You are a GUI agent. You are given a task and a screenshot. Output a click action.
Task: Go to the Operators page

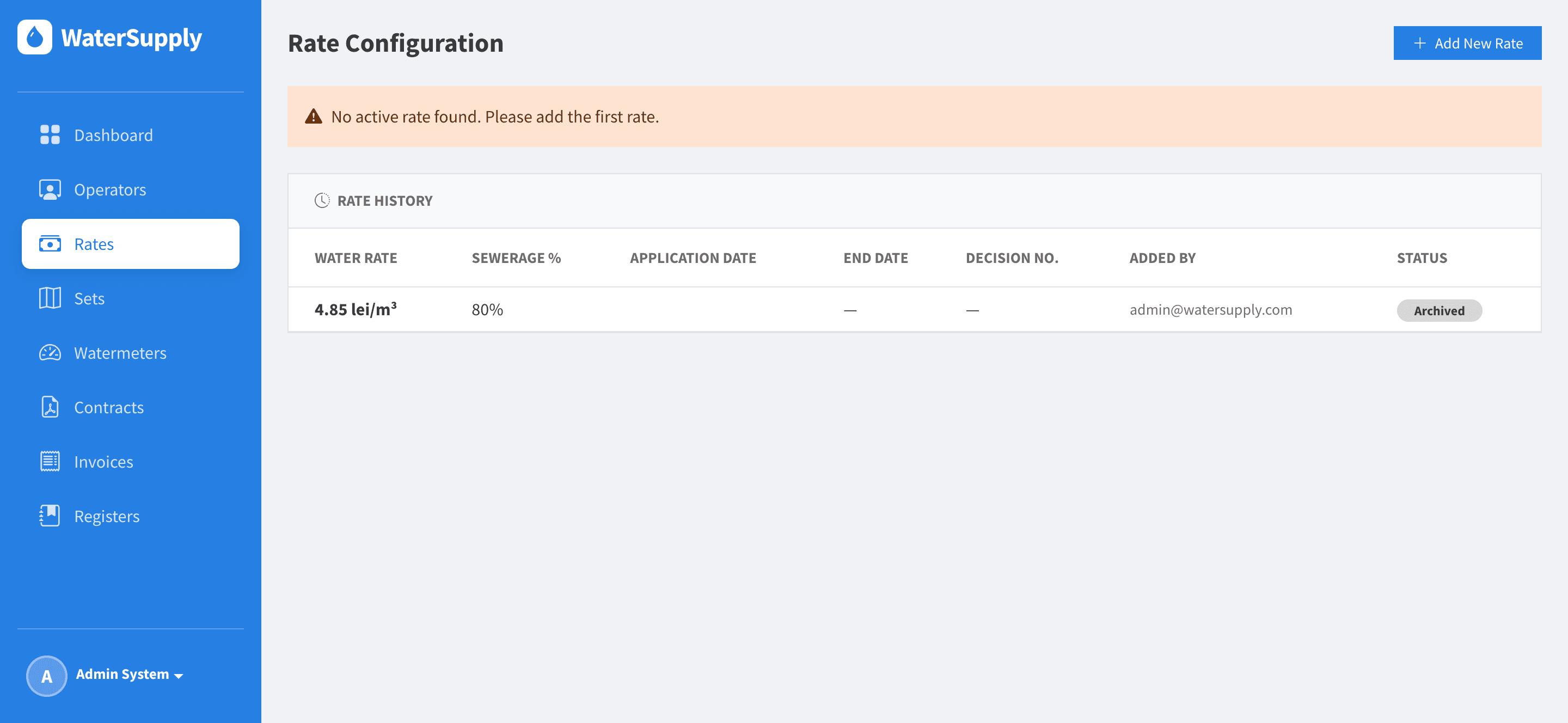pos(131,189)
